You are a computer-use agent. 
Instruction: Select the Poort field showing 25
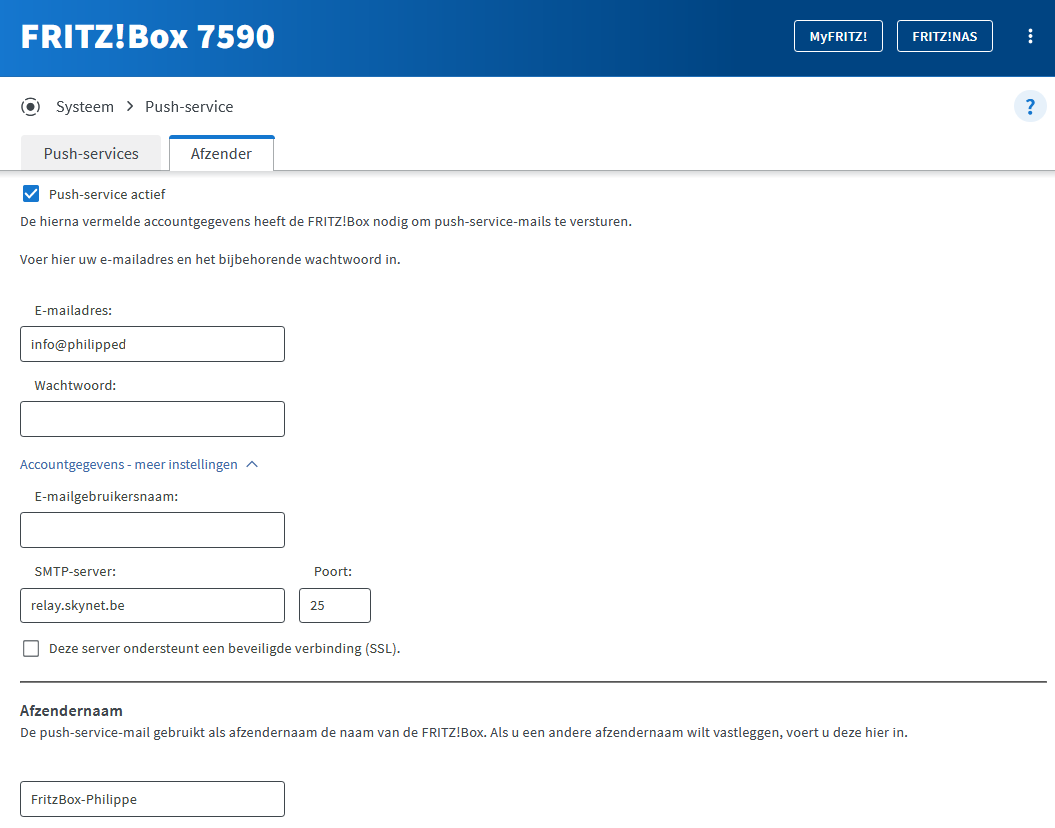coord(335,606)
